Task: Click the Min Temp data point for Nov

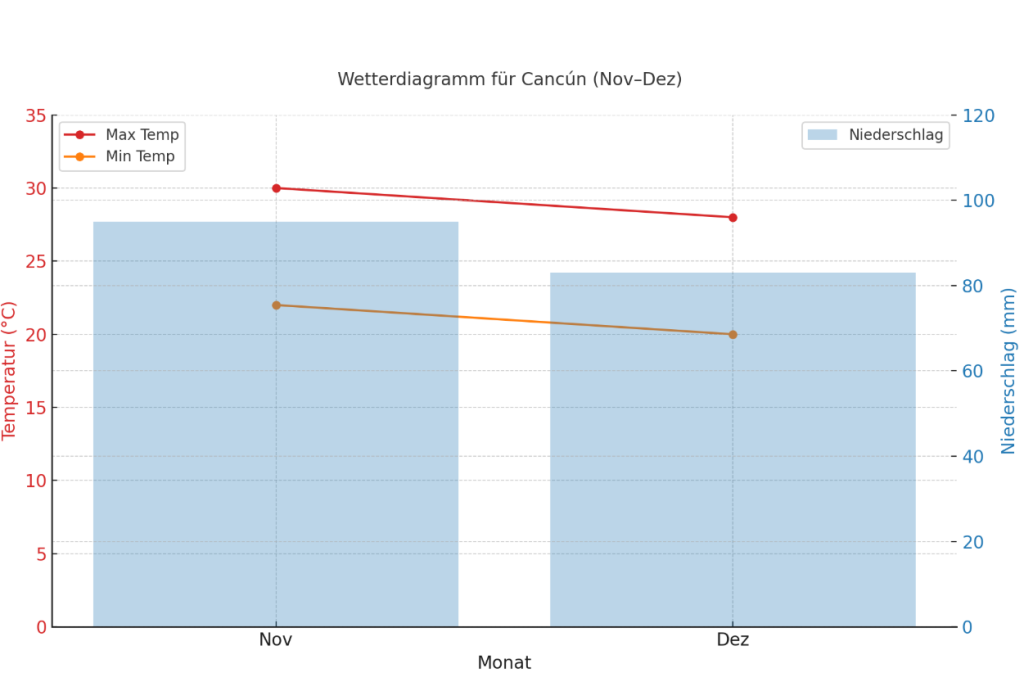Action: click(276, 305)
